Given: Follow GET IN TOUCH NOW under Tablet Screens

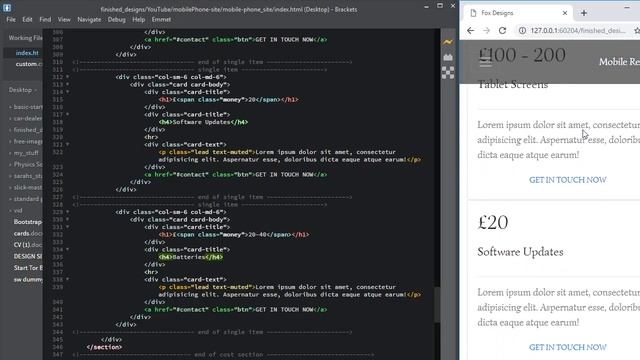Looking at the screenshot, I should tap(568, 180).
